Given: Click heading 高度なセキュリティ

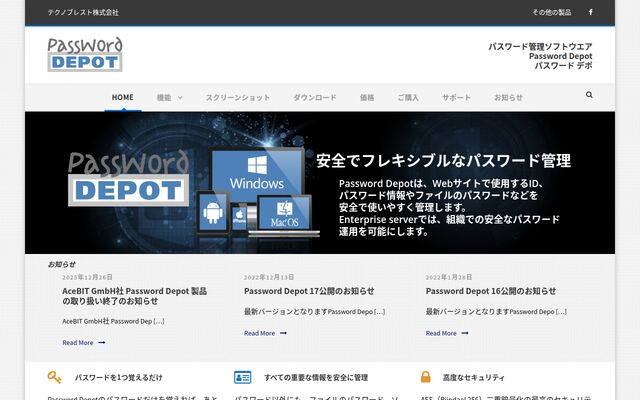Looking at the screenshot, I should tap(473, 378).
